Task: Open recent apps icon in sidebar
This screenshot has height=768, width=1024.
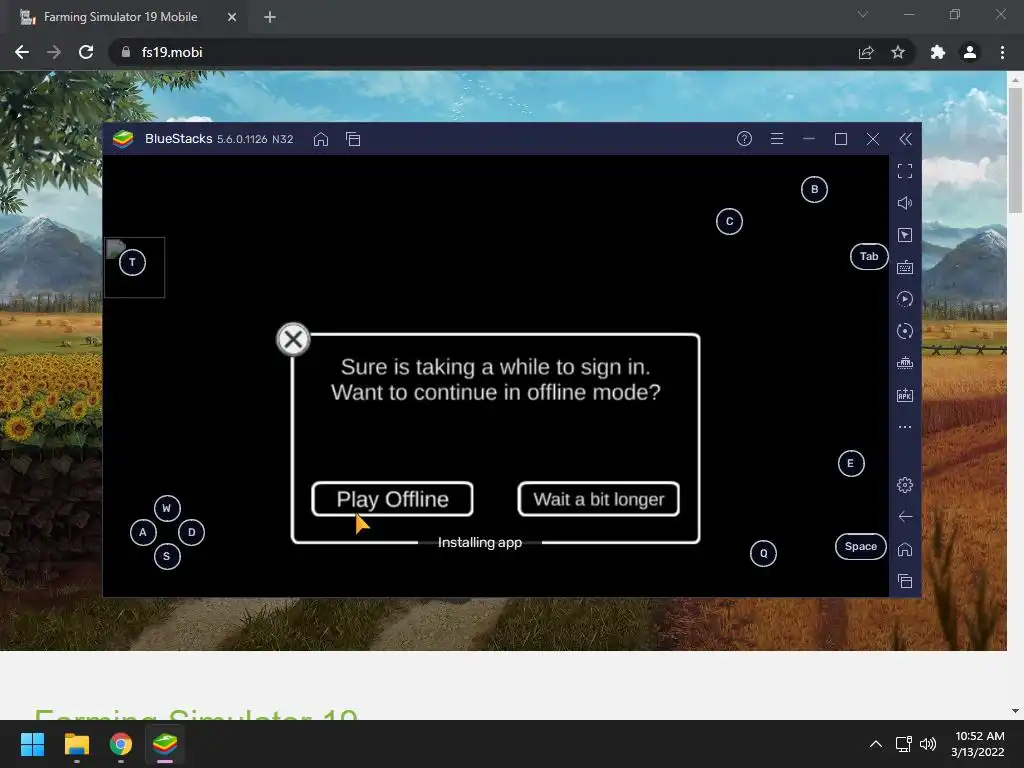Action: point(904,581)
